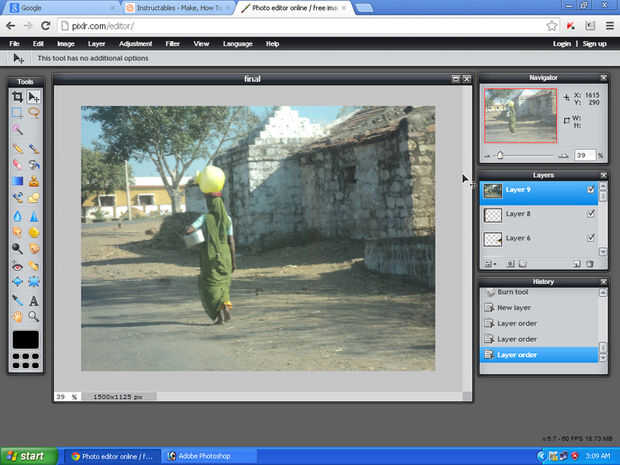Select the Hand pan tool
The height and width of the screenshot is (465, 620).
[17, 316]
